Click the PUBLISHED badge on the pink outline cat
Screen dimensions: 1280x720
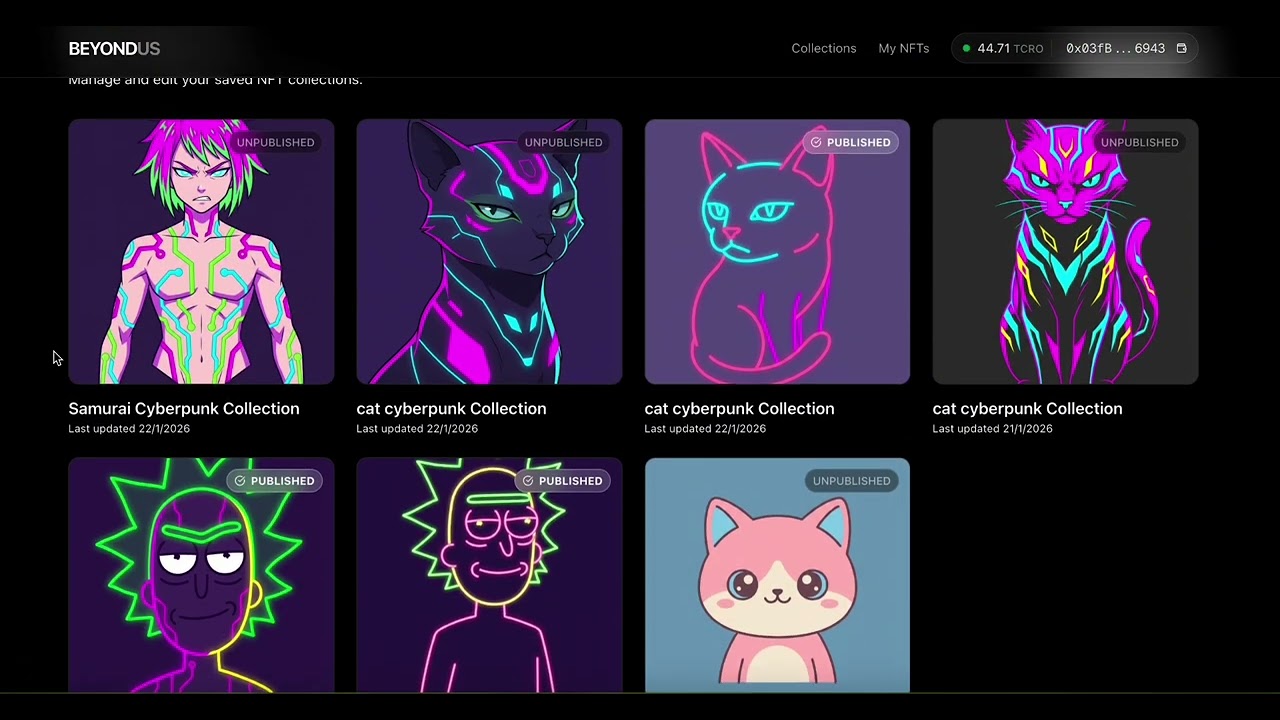click(850, 142)
